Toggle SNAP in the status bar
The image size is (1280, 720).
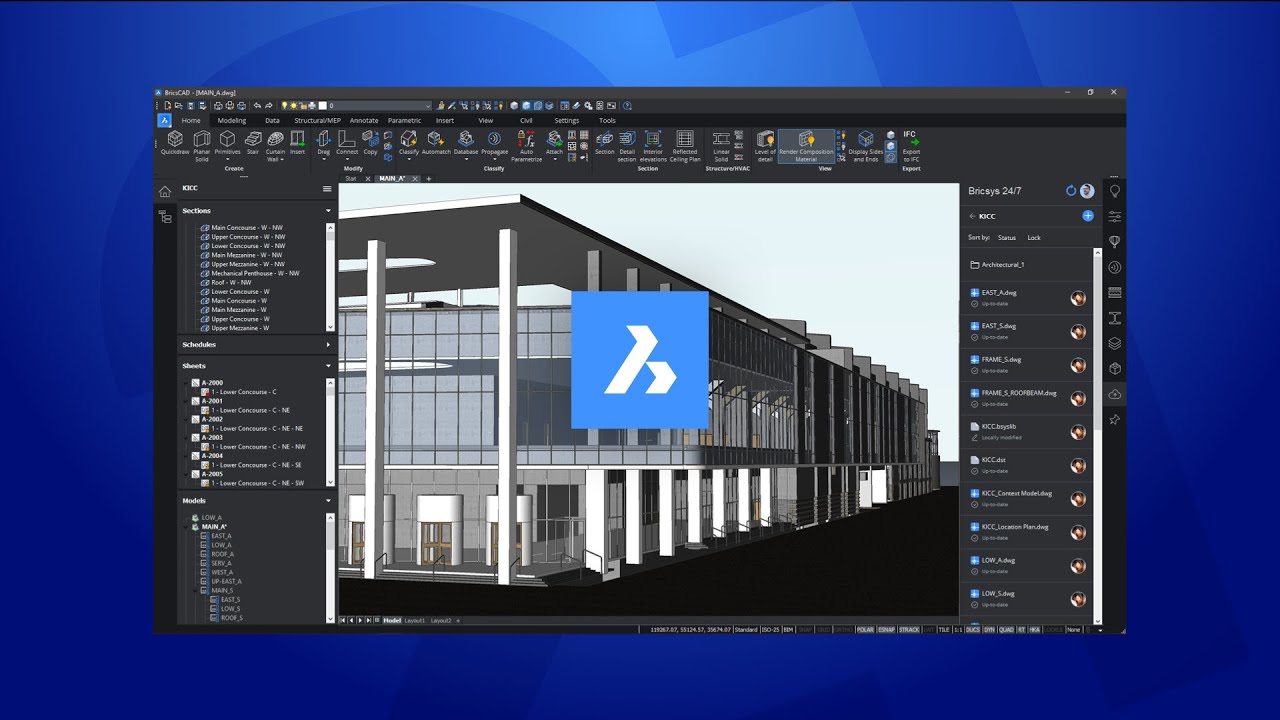[x=805, y=630]
